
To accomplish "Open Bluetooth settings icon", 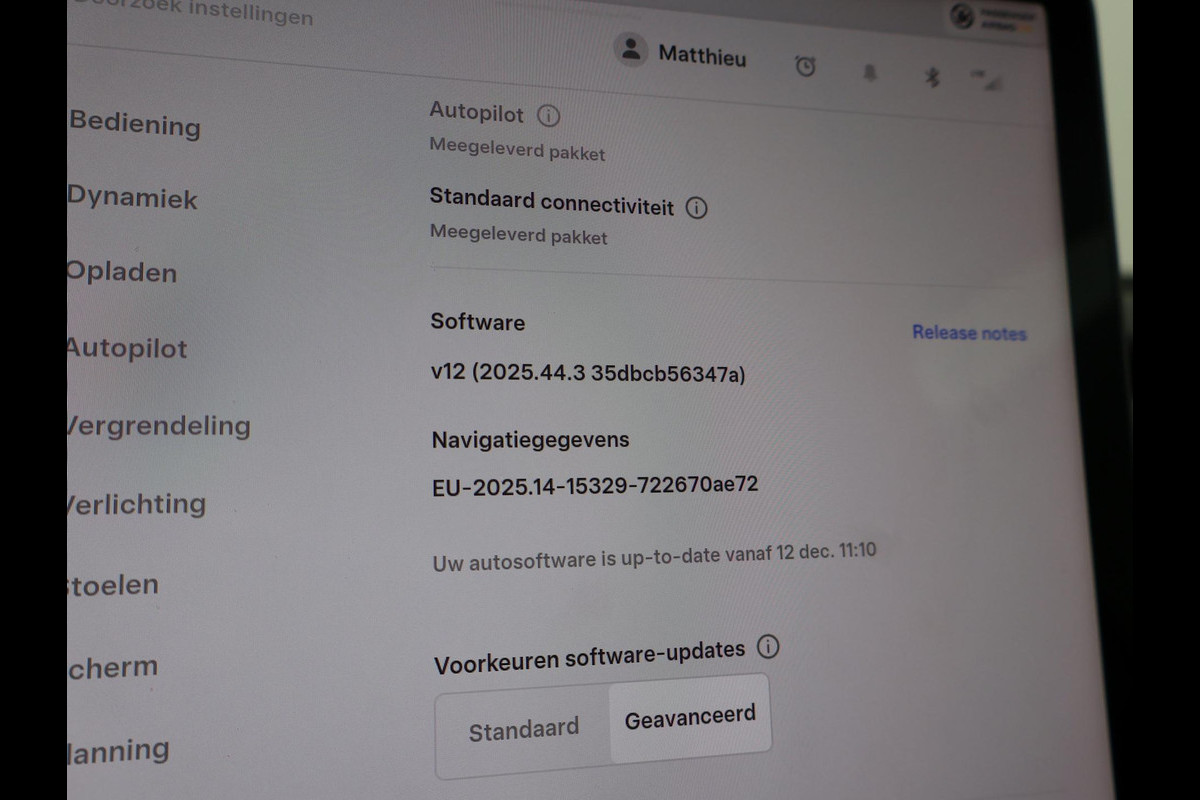I will pos(932,76).
